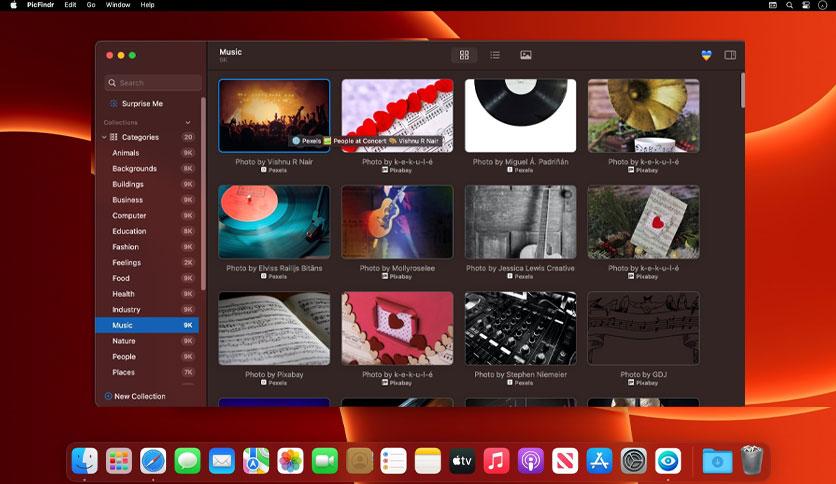Select the Education category

point(147,231)
